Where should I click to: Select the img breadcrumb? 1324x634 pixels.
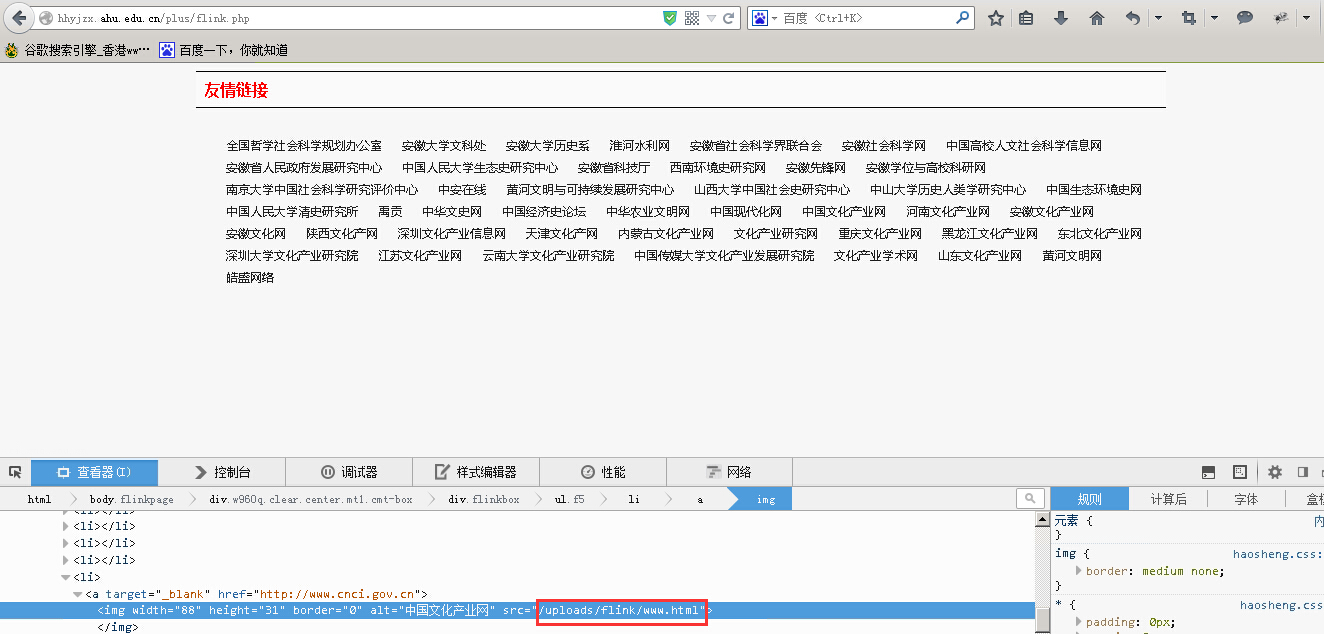765,499
